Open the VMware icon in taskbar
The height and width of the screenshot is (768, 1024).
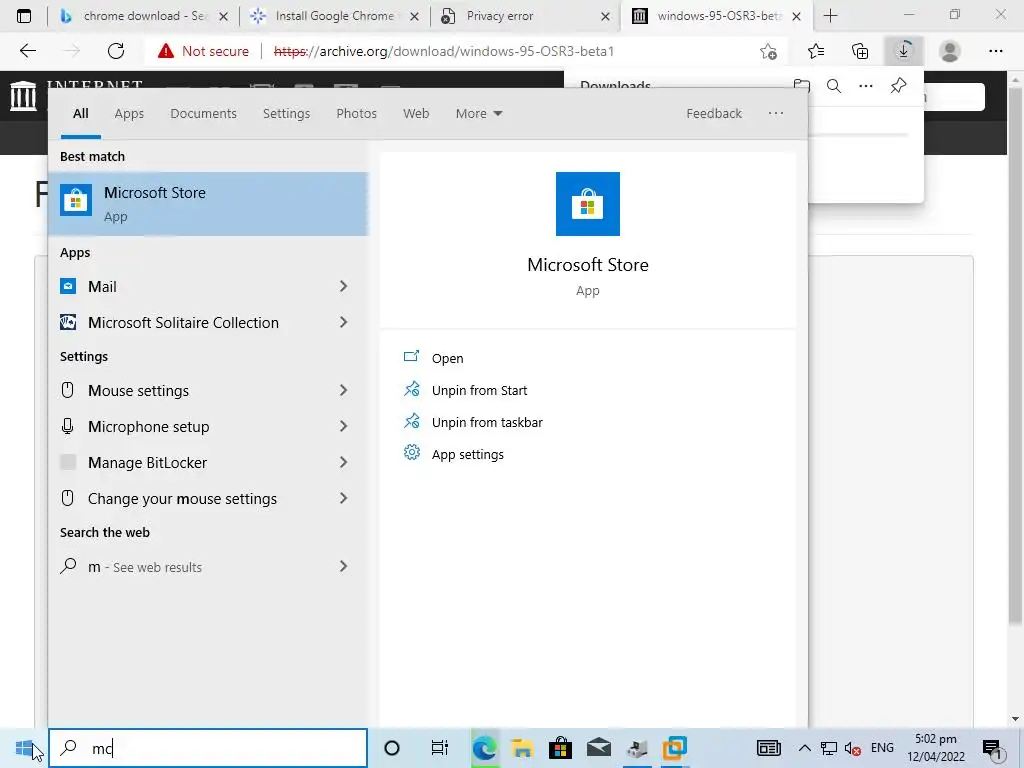pos(675,748)
